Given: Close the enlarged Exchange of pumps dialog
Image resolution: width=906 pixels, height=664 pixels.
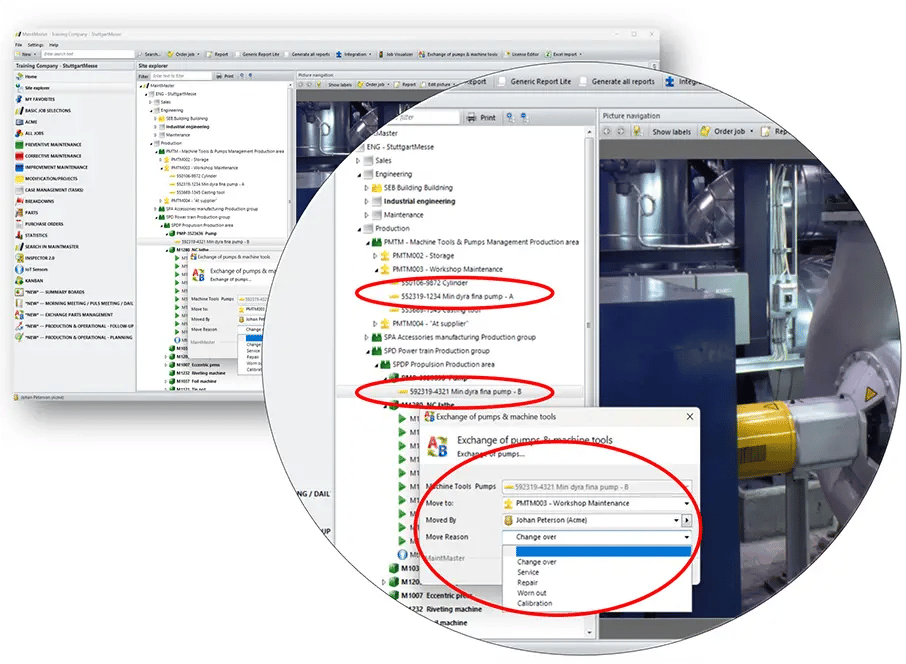Looking at the screenshot, I should click(689, 416).
